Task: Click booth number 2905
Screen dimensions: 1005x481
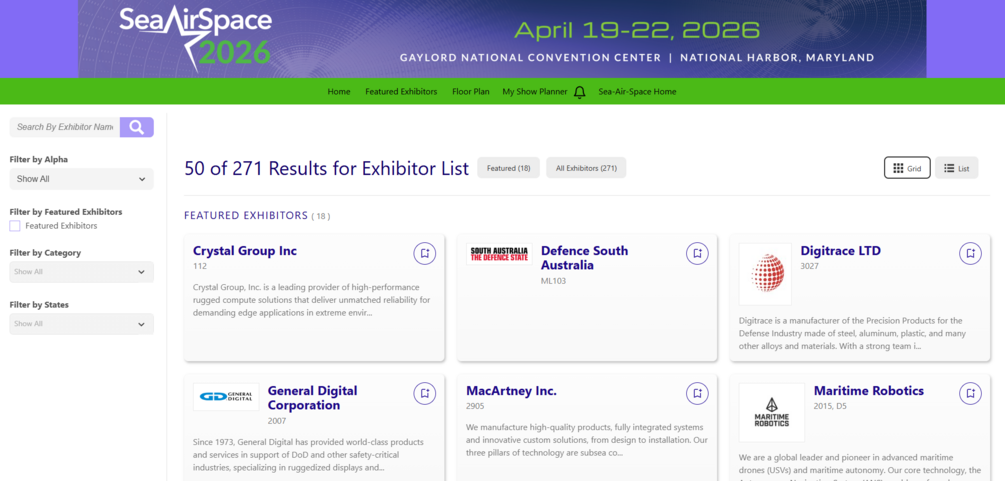Action: 475,406
